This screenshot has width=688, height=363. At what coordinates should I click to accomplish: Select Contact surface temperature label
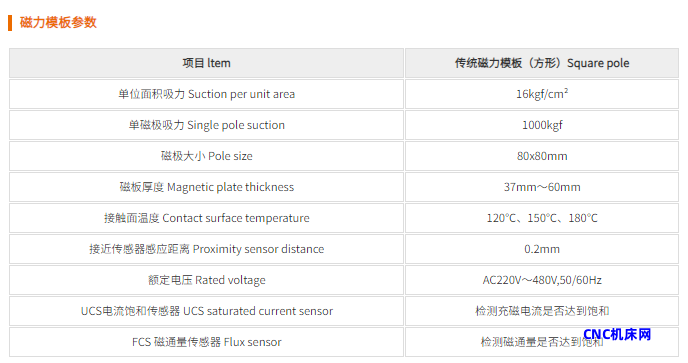click(206, 218)
